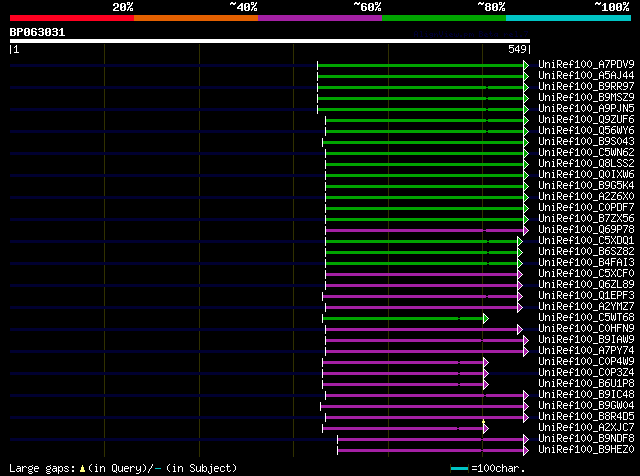Select the white BP063031 query sequence bar

coord(270,41)
